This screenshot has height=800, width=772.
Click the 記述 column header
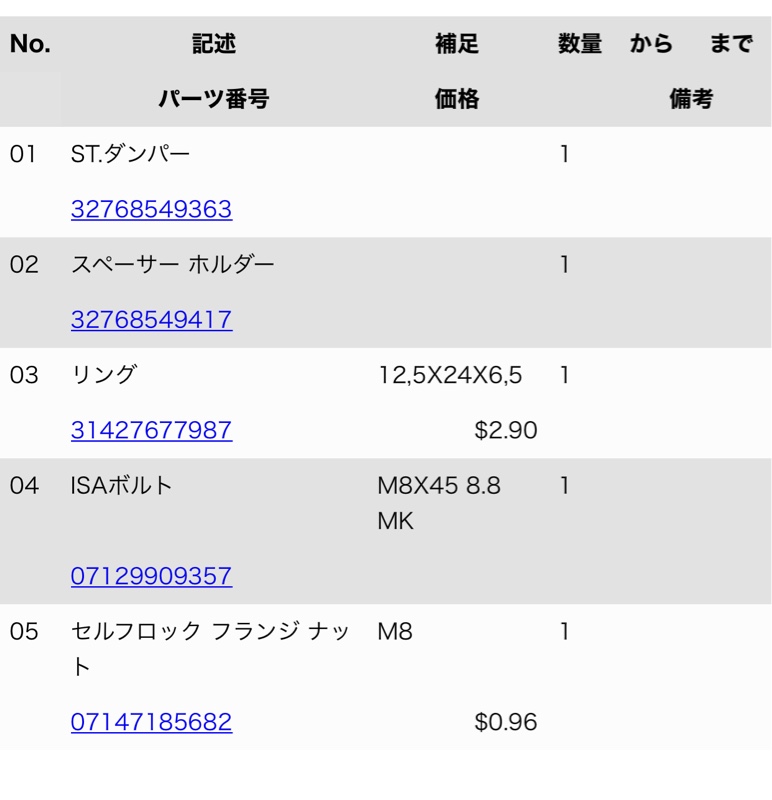(x=214, y=45)
